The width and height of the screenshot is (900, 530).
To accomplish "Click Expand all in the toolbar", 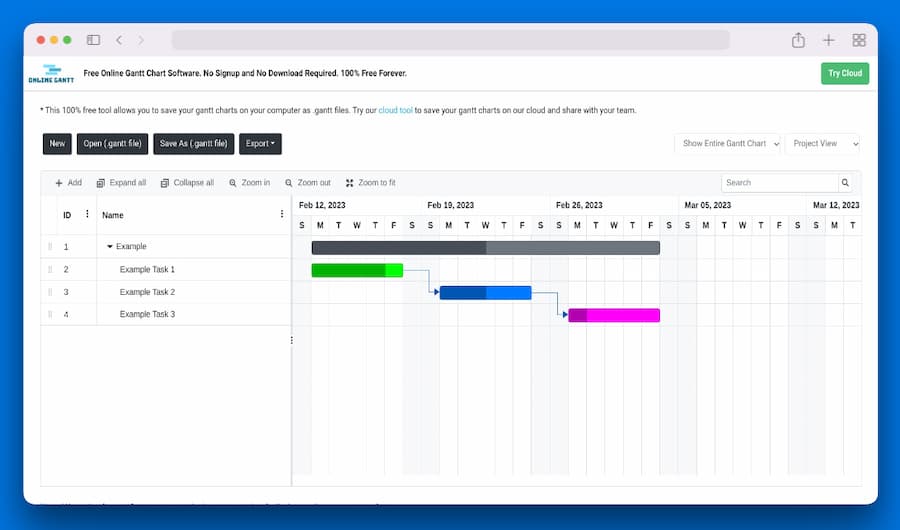I will tap(121, 183).
